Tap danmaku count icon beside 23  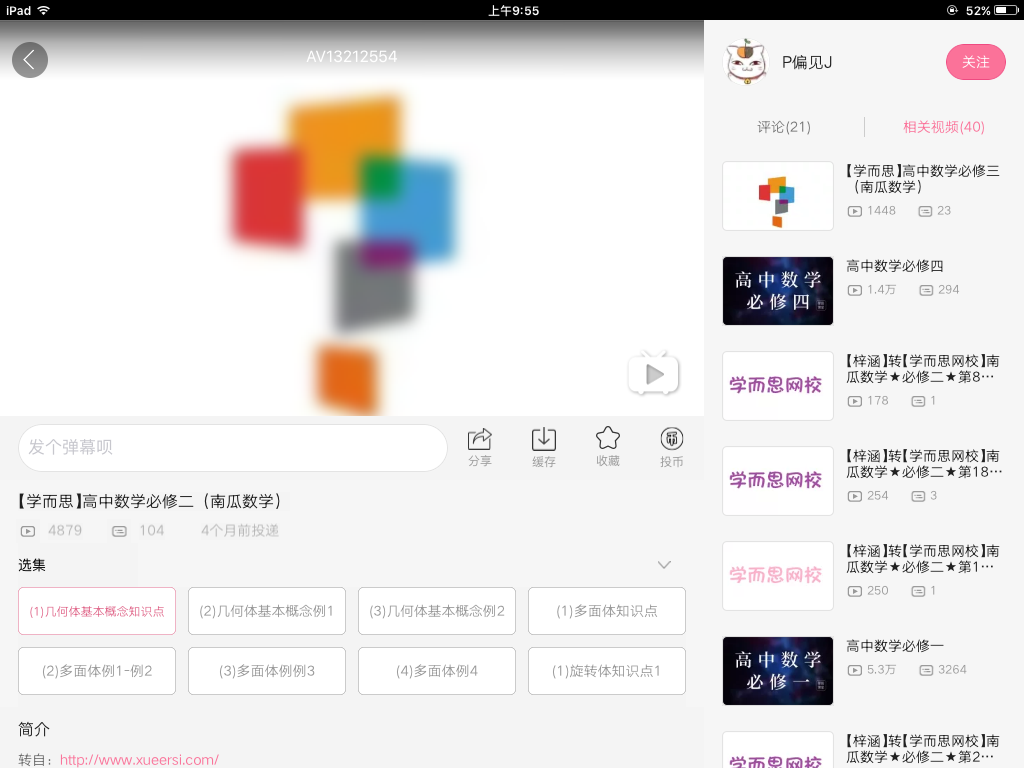925,211
